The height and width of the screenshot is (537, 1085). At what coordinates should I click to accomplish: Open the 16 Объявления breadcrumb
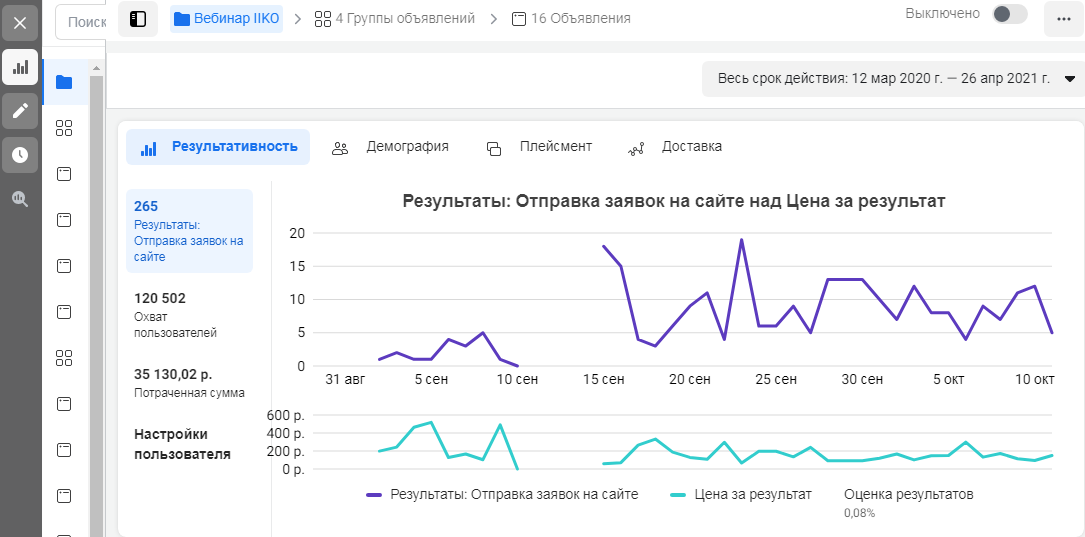coord(571,19)
